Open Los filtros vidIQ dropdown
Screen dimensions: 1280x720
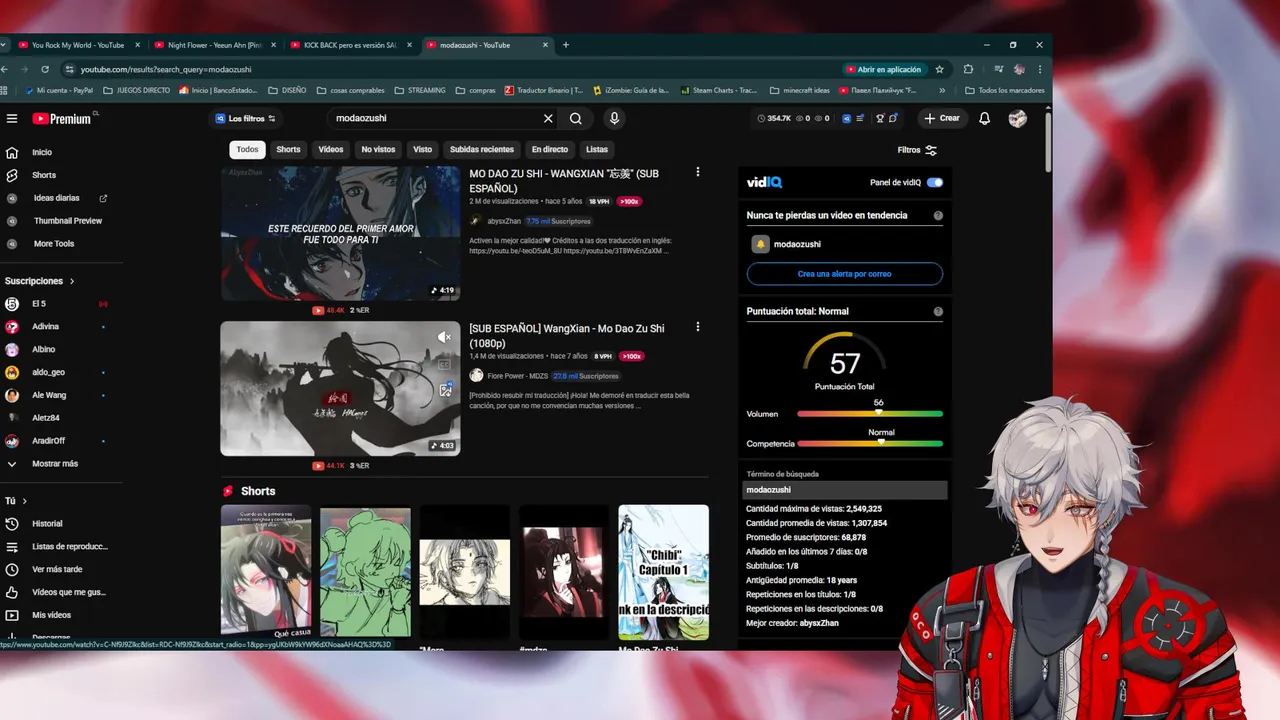click(x=245, y=118)
